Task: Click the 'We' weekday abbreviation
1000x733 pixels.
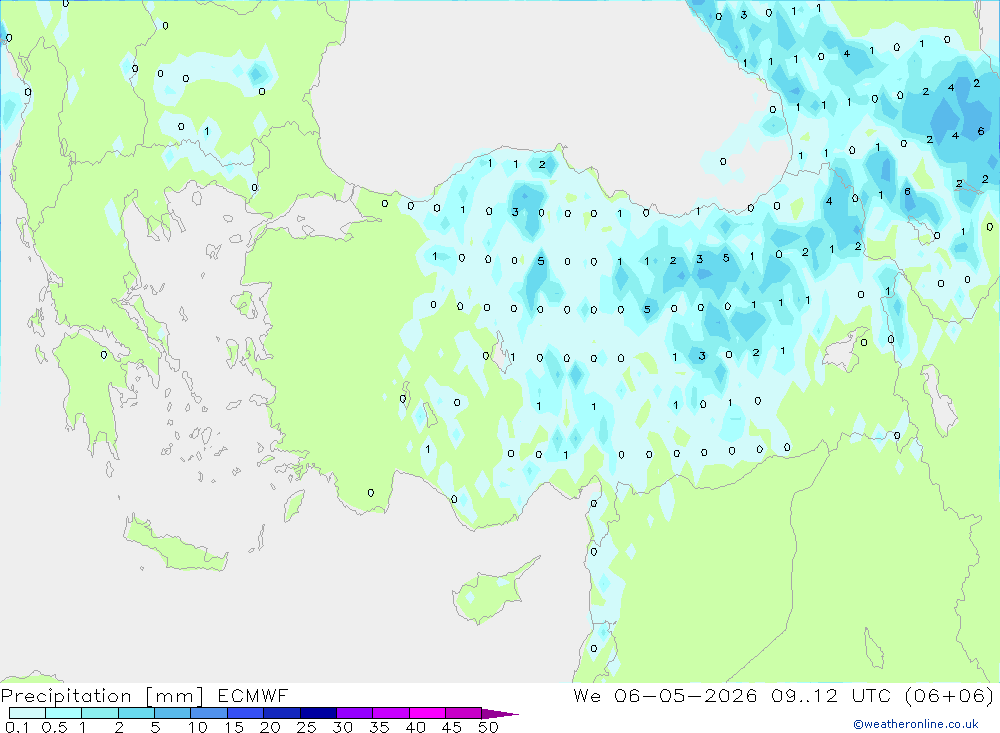Action: tap(587, 695)
